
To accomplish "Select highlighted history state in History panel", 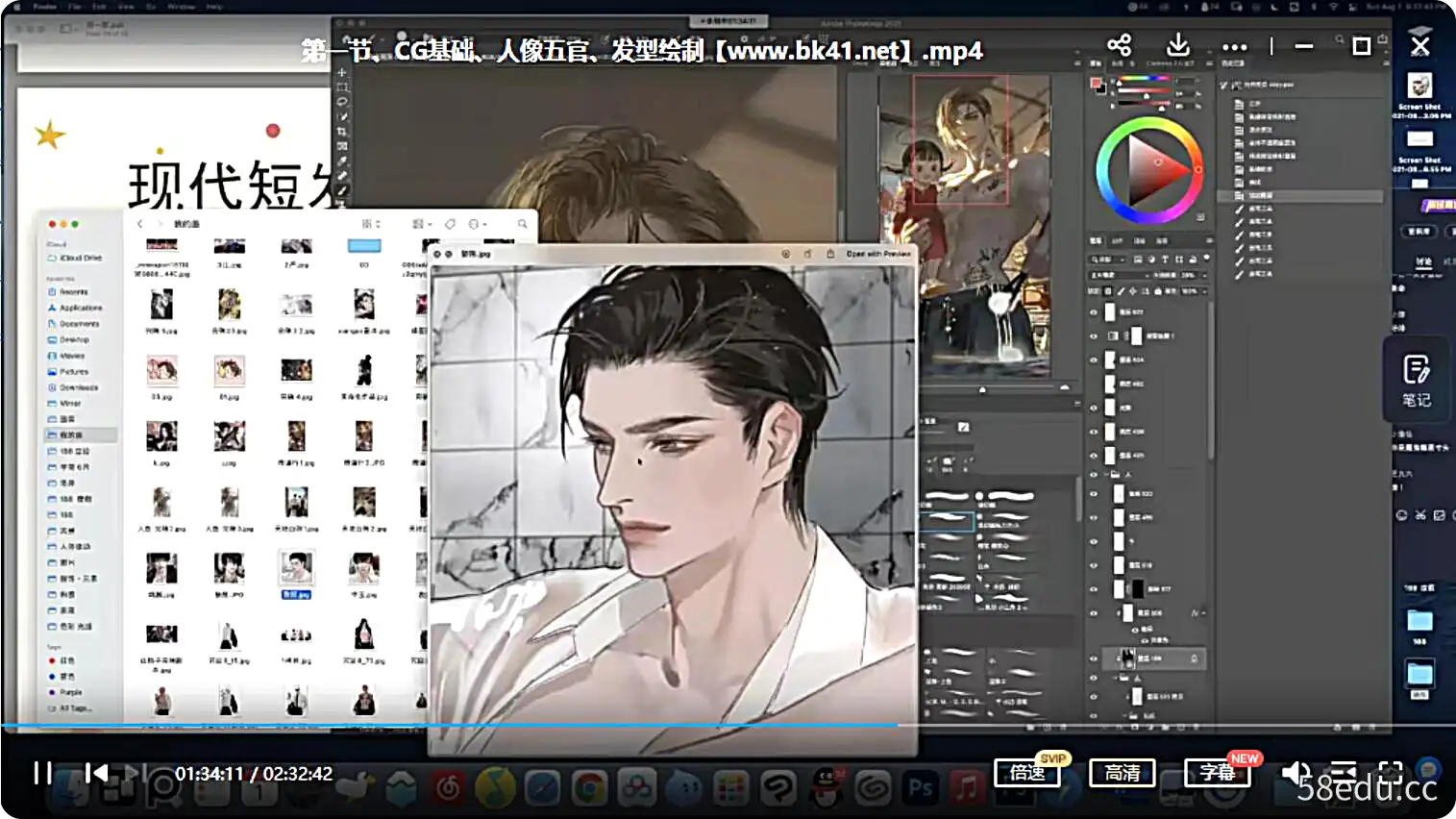I will point(1301,195).
